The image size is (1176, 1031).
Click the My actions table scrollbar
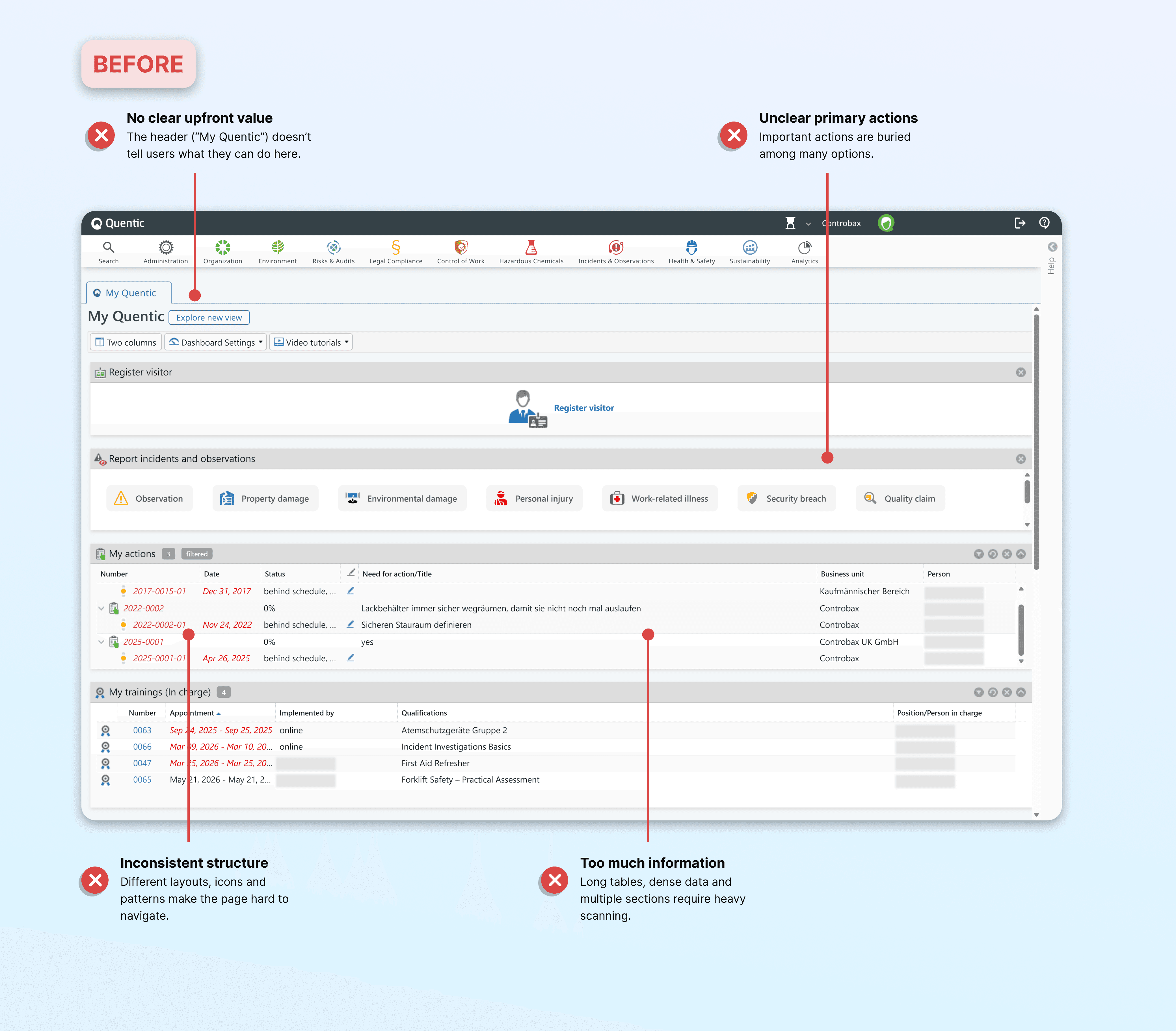(x=1021, y=629)
